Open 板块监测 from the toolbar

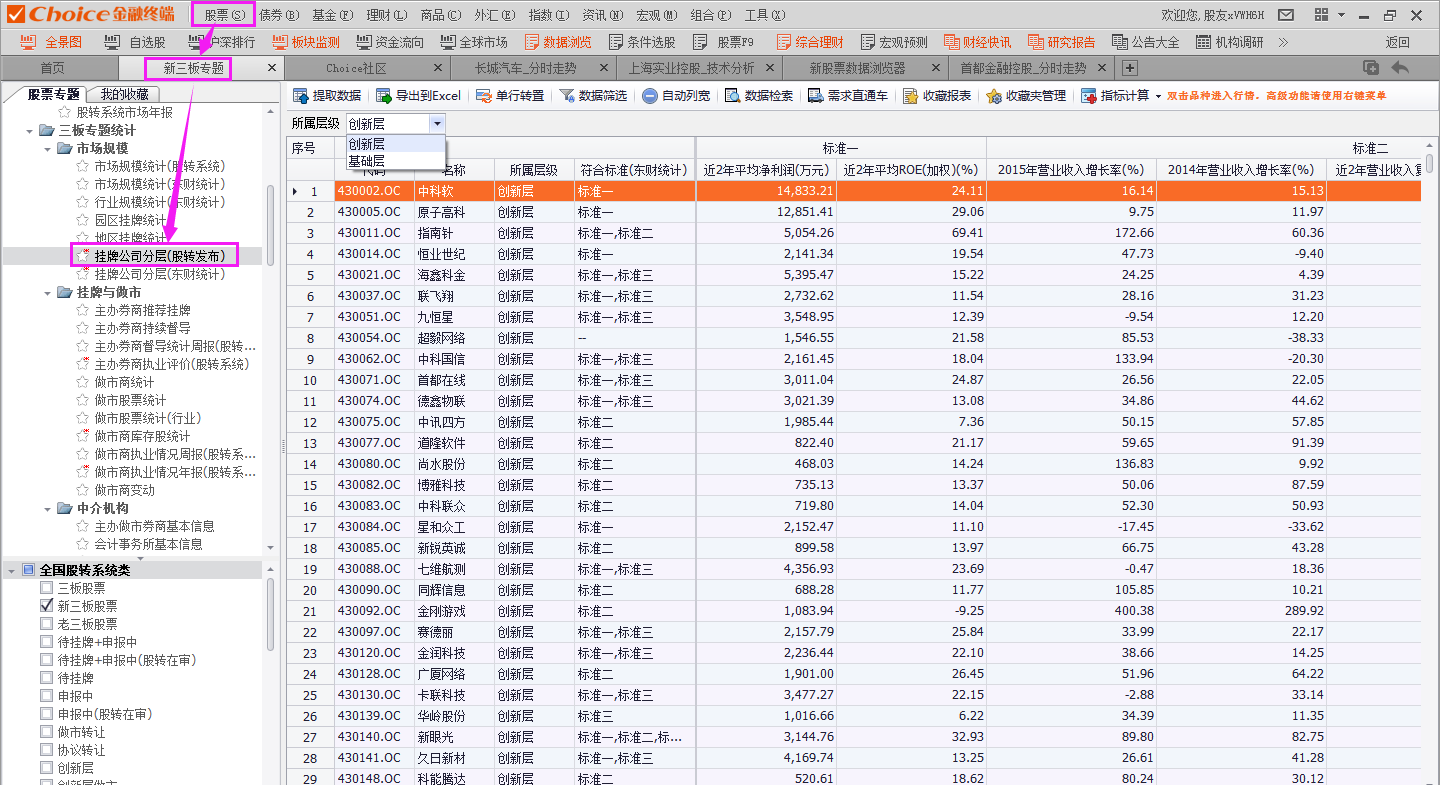305,42
